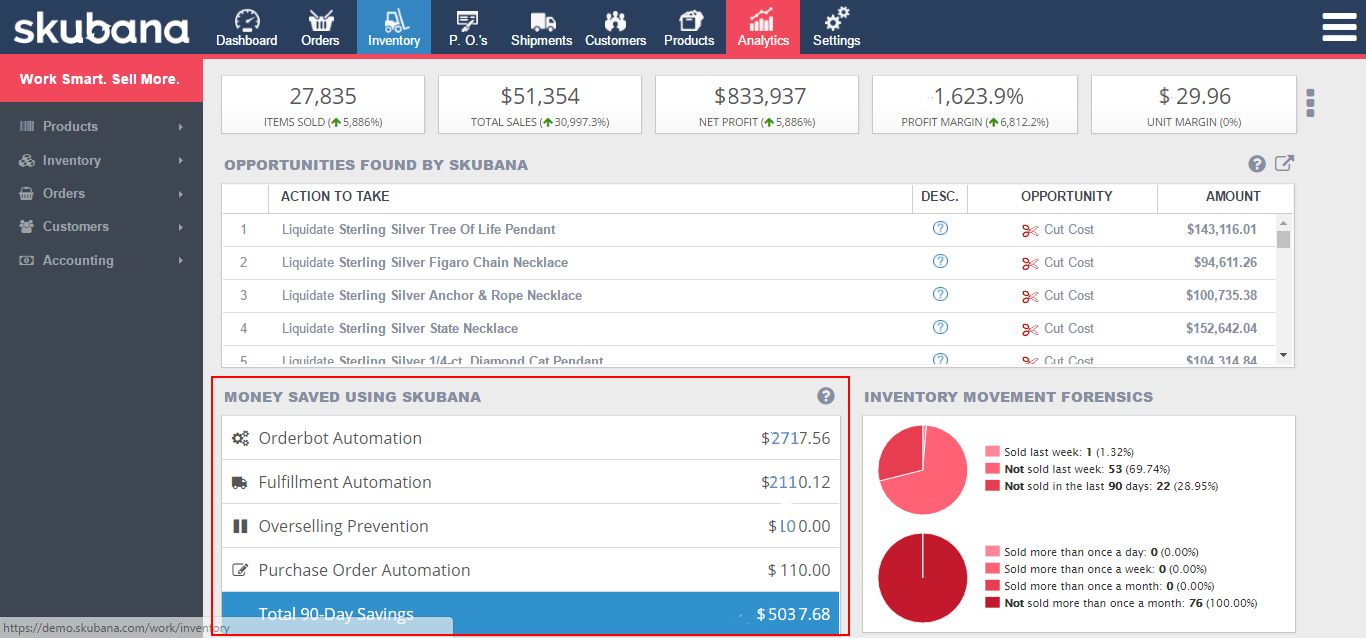Select the Inventory tab in the top bar
This screenshot has height=638, width=1366.
[x=394, y=27]
